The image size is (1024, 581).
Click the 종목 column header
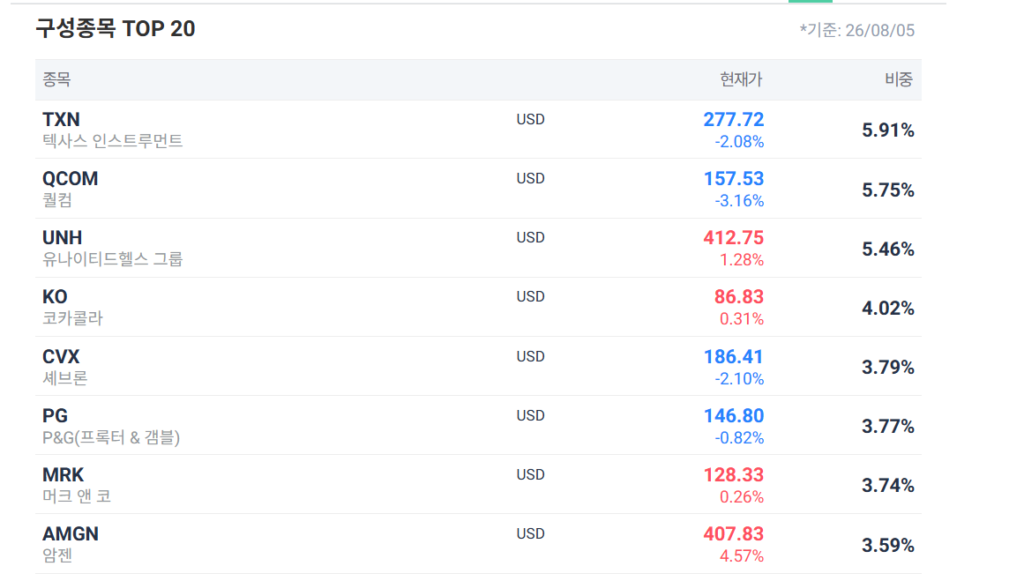[x=57, y=80]
